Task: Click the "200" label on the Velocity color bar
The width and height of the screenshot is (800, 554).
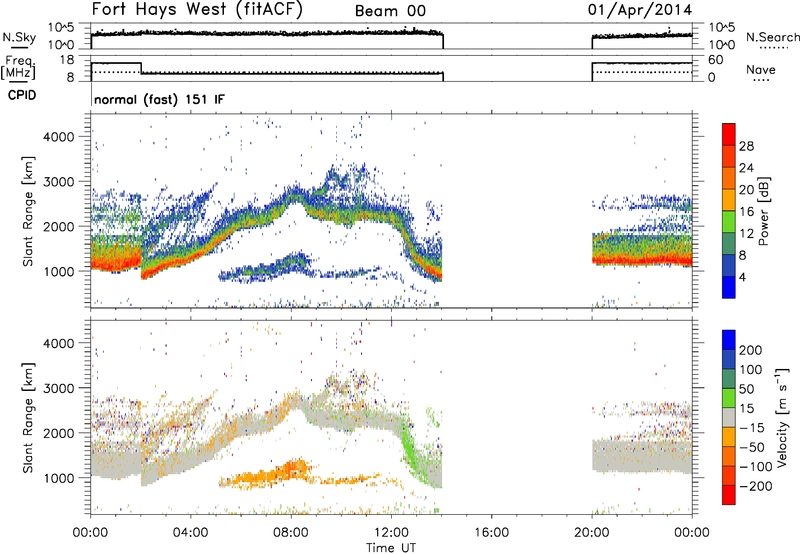Action: pos(751,350)
